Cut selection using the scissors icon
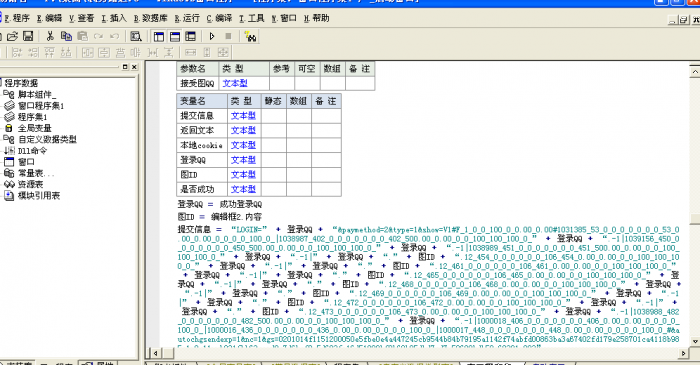This screenshot has width=700, height=365. 50,37
